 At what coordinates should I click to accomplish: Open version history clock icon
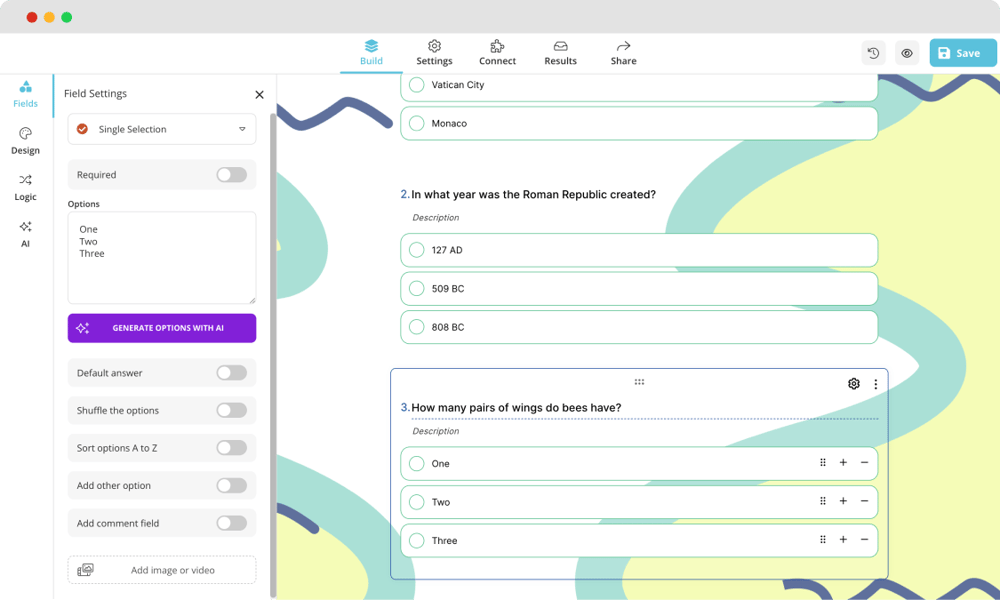pyautogui.click(x=873, y=53)
